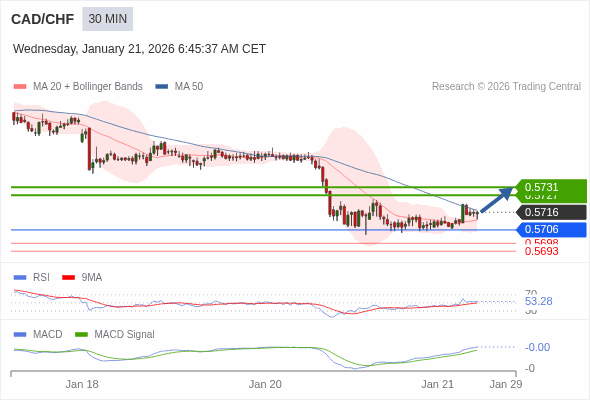Viewport: 590px width, 400px height.
Task: Click the blue 0.5706 pivot price tag
Action: (x=551, y=230)
